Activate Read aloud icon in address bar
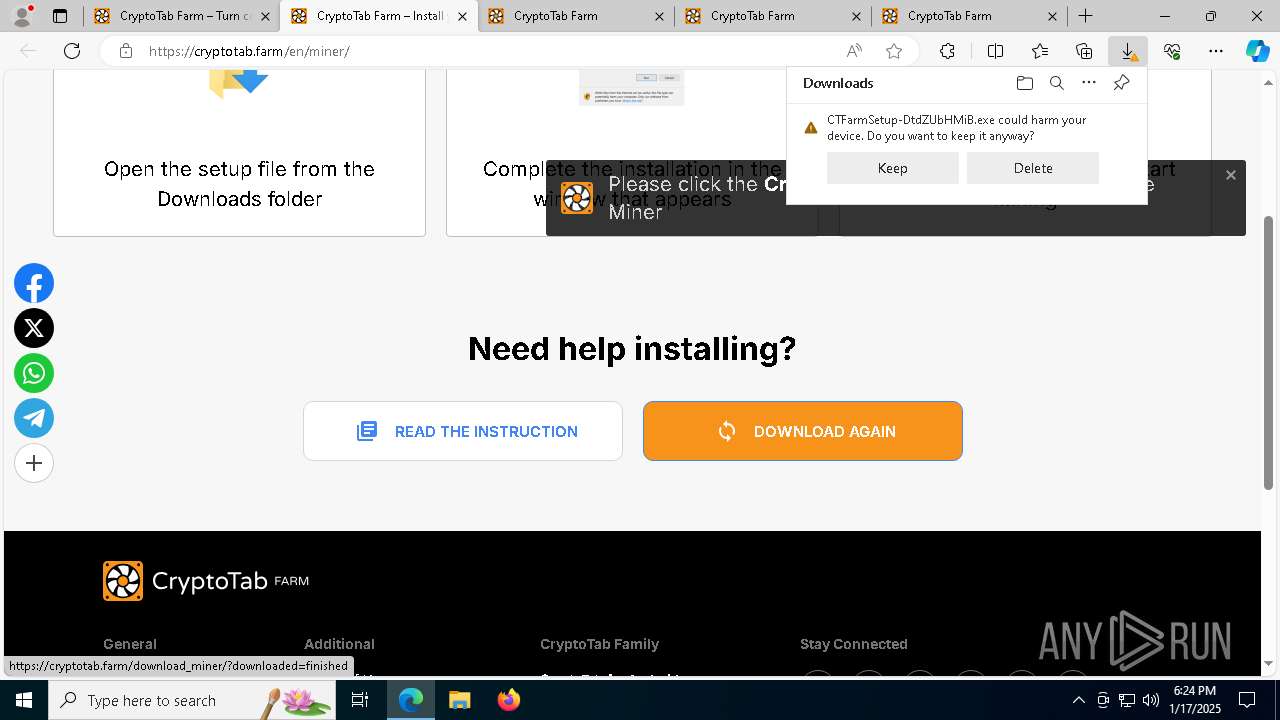1280x720 pixels. [854, 51]
